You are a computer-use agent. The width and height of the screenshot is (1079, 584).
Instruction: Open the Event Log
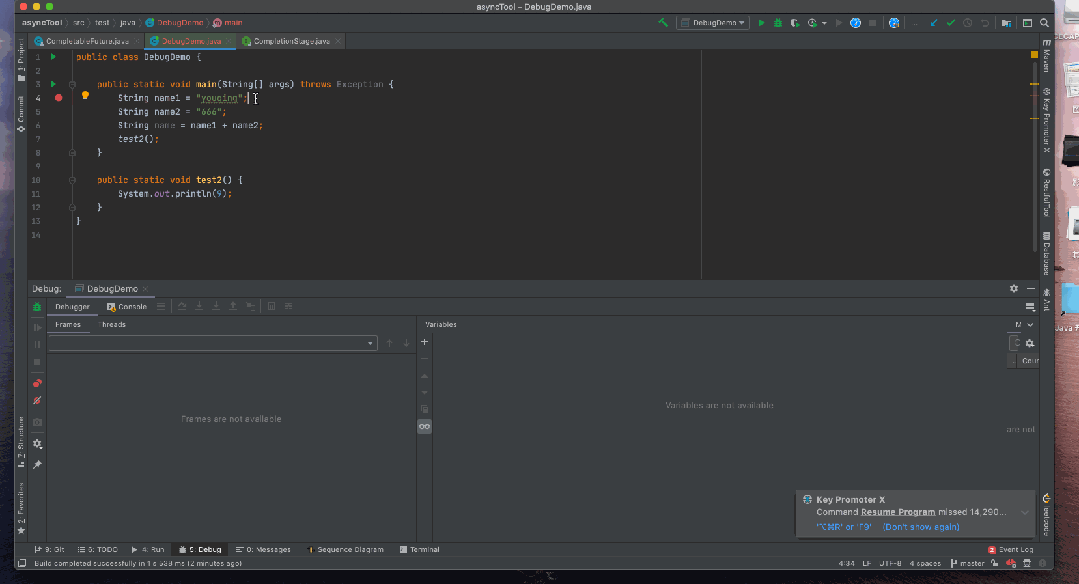1011,550
